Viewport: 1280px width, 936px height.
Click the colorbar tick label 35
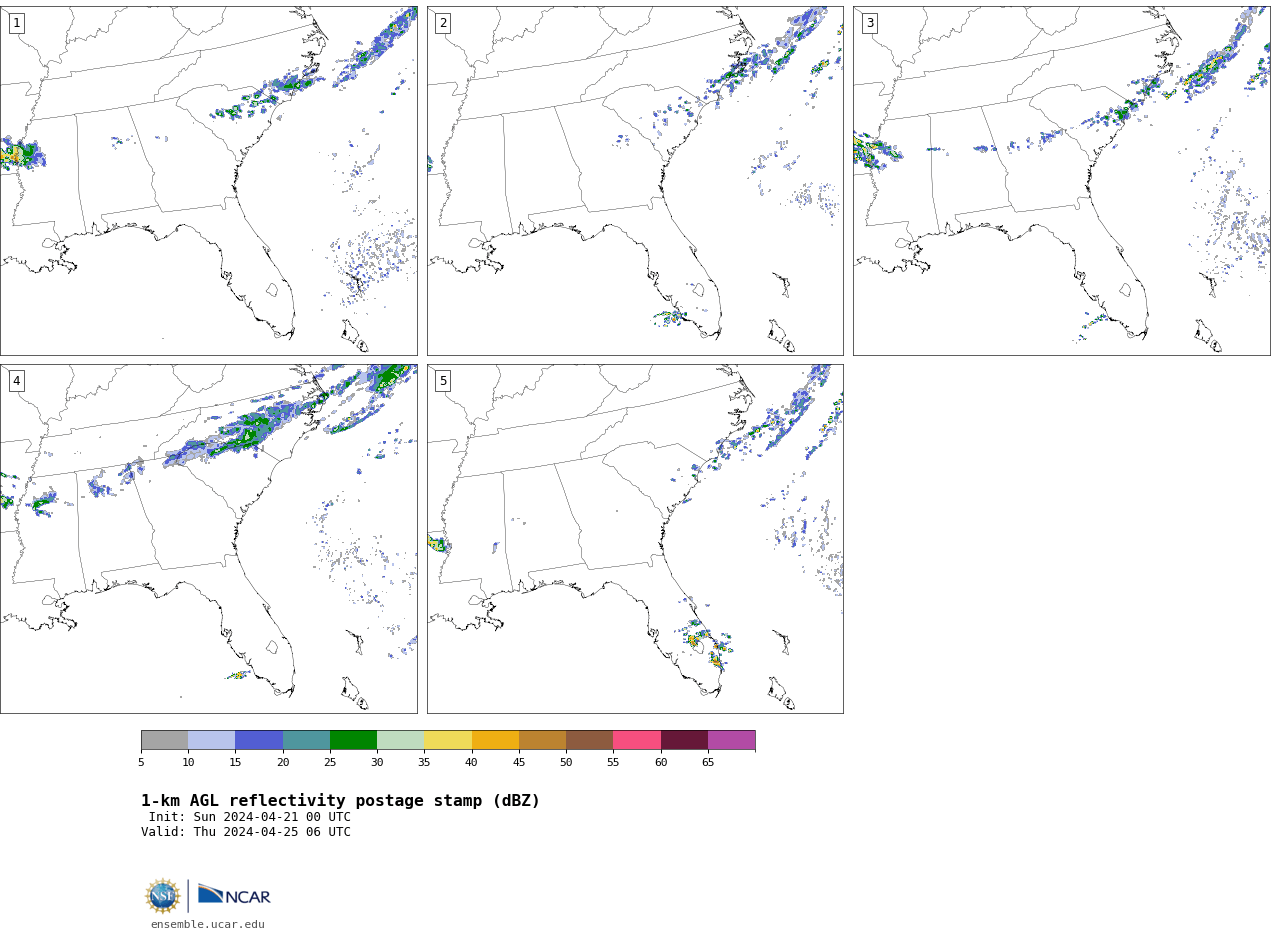[424, 763]
